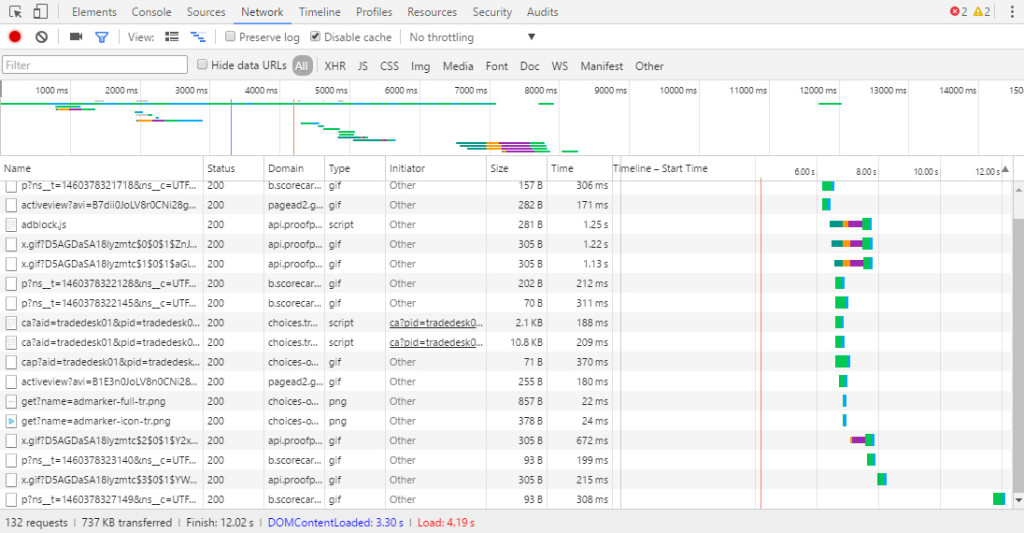The image size is (1024, 533).
Task: Toggle the capture screenshots camera icon
Action: point(76,37)
